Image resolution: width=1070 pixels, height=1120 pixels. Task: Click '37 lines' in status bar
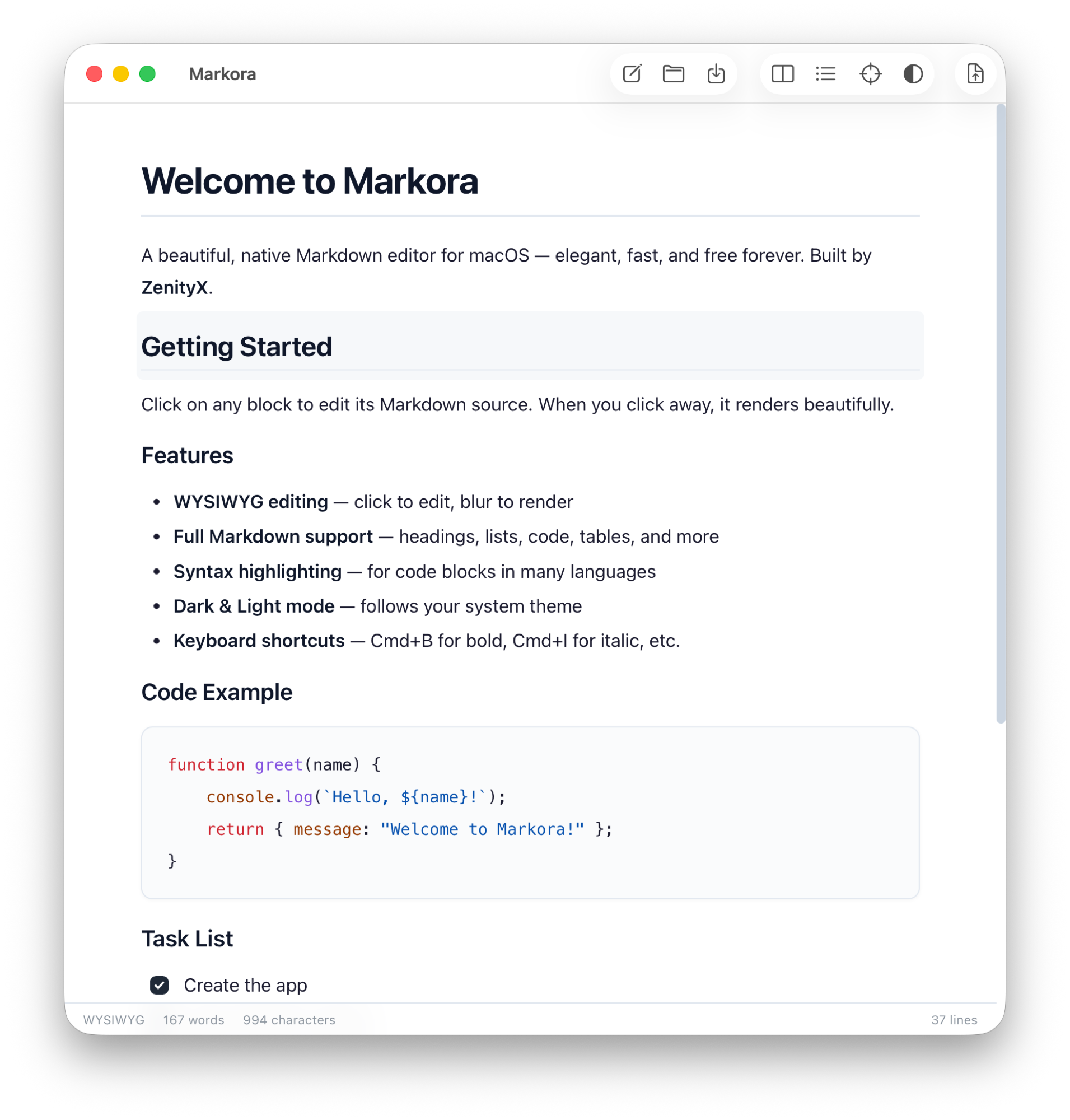click(x=954, y=1020)
